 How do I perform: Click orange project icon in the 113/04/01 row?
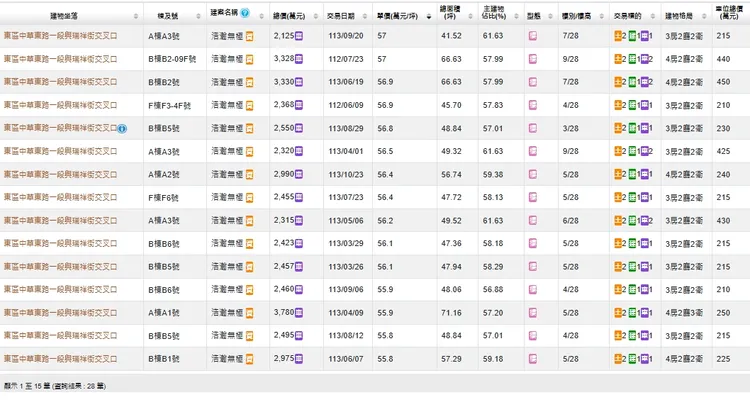(250, 152)
